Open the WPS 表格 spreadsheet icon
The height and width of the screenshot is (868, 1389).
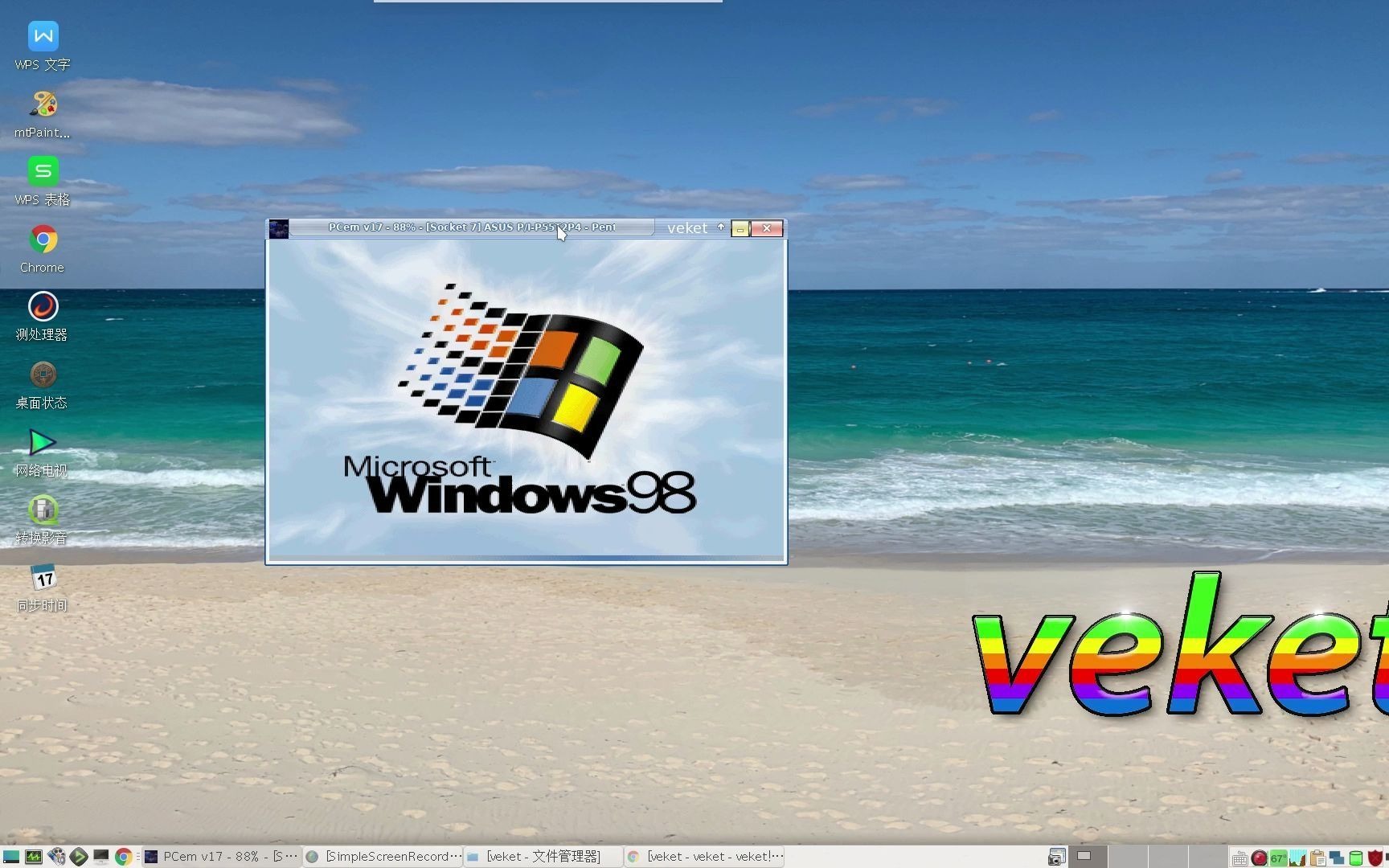click(x=43, y=182)
